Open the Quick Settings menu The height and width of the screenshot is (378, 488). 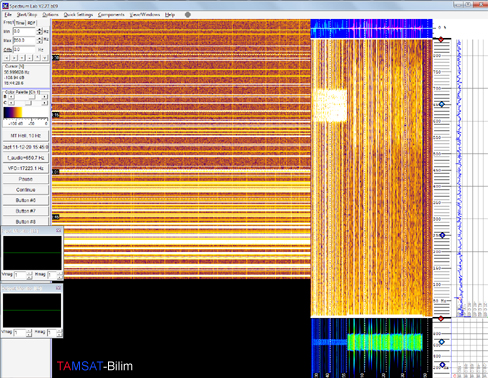coord(78,15)
